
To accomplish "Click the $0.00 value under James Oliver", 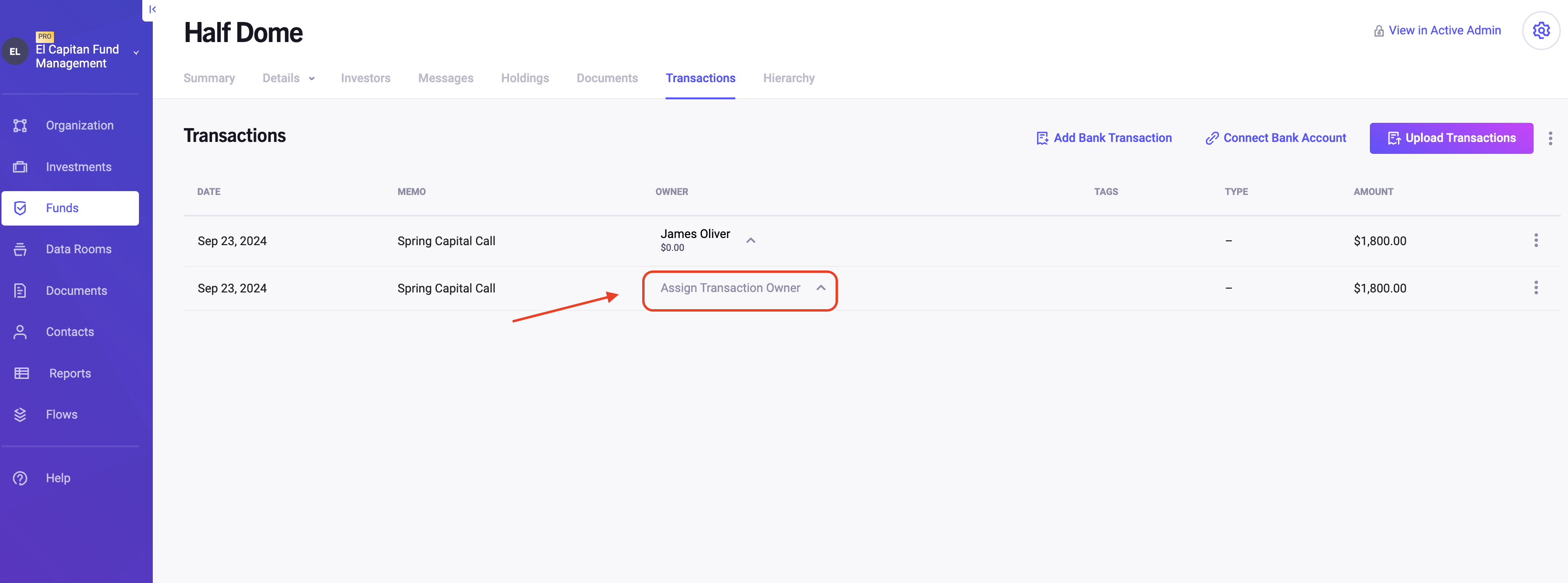I will click(672, 248).
